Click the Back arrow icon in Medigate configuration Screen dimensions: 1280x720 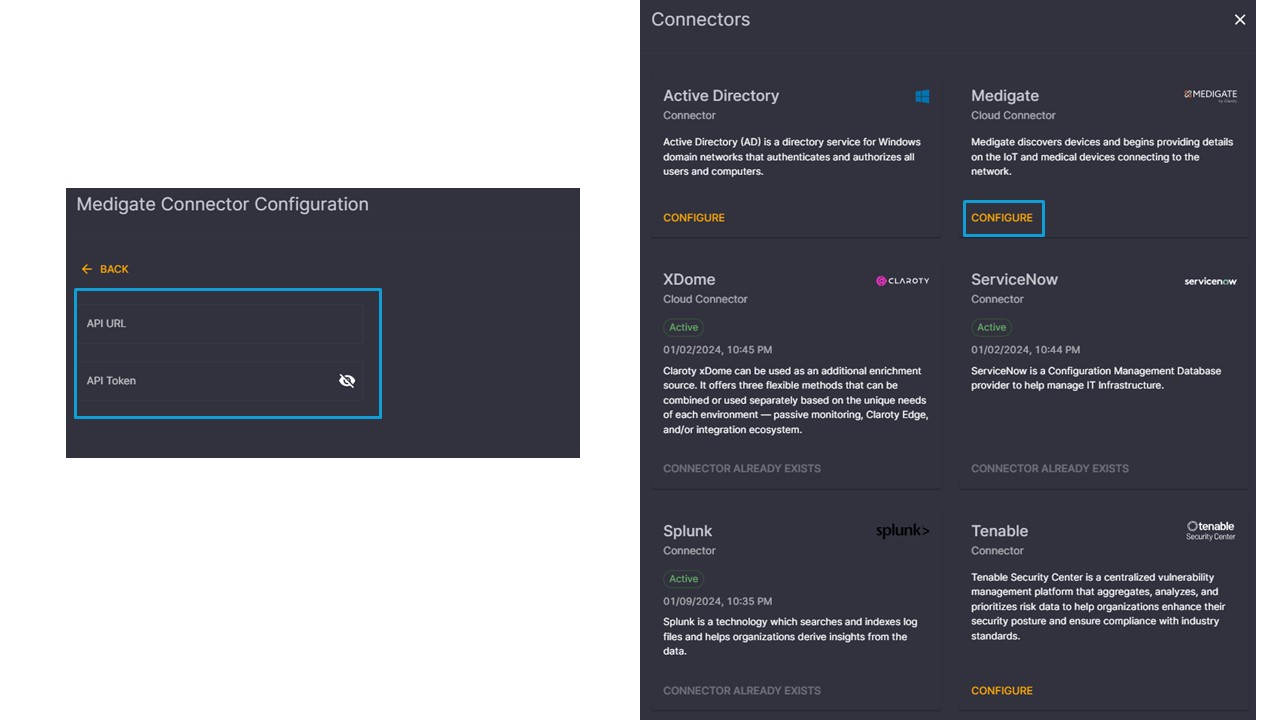[x=87, y=269]
